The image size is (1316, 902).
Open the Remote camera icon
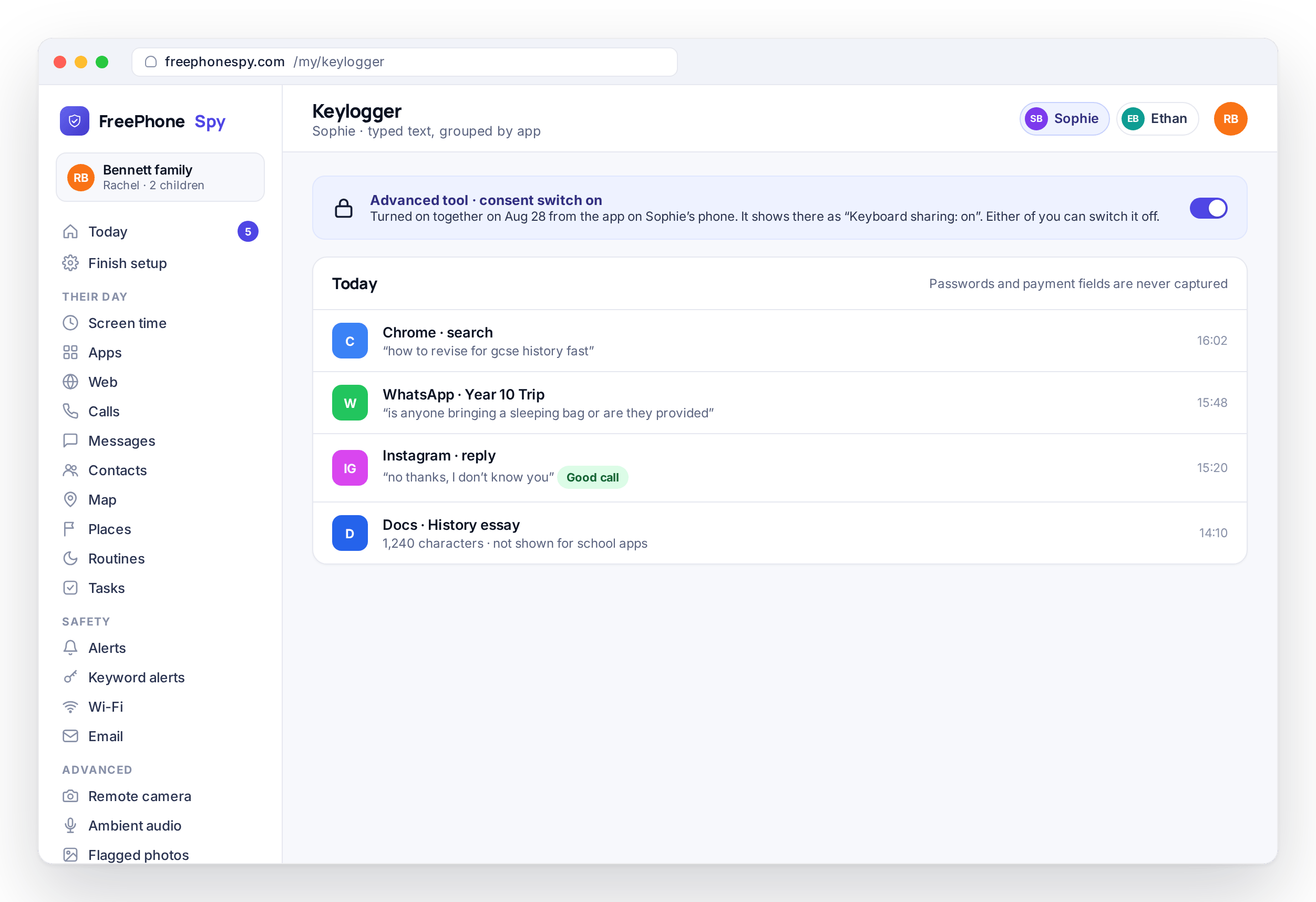click(70, 797)
